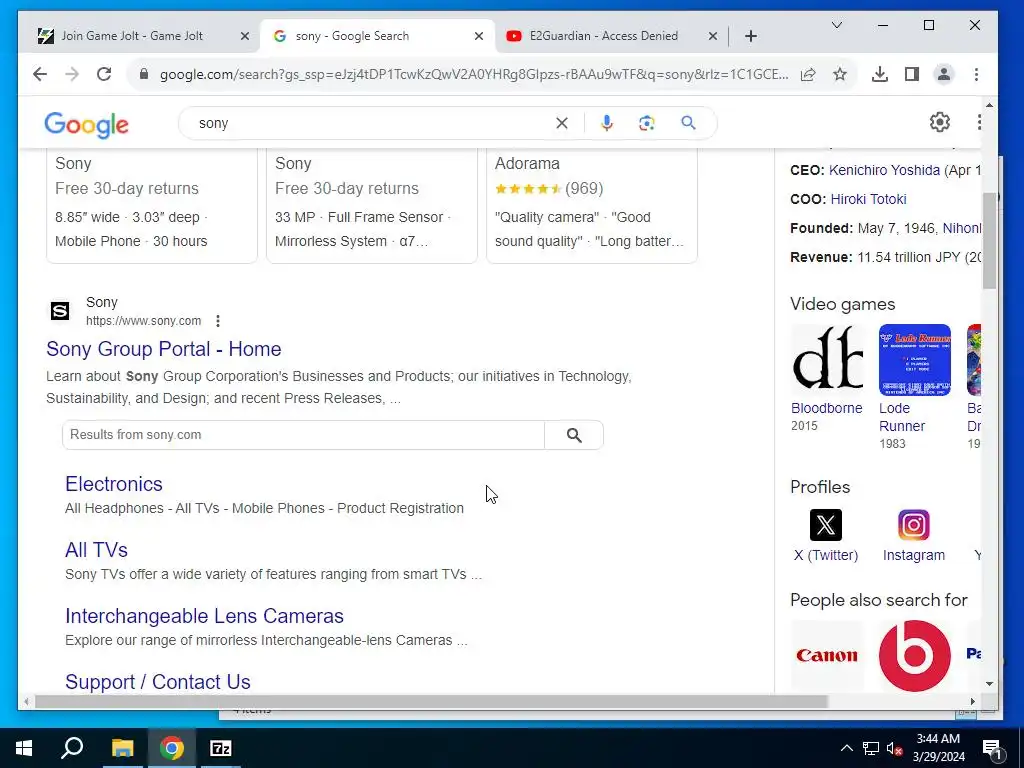This screenshot has width=1024, height=768.
Task: Open the Lode Runner game thumbnail
Action: 915,360
